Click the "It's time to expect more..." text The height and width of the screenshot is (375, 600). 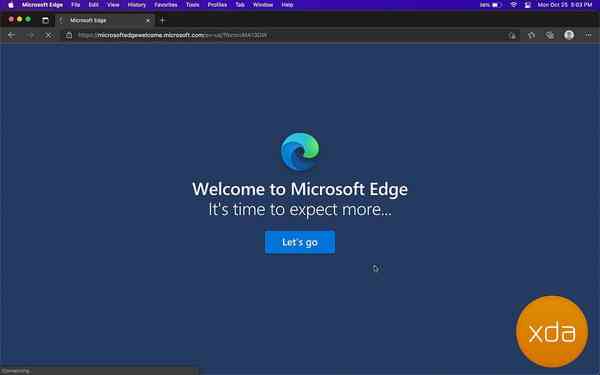coord(300,209)
